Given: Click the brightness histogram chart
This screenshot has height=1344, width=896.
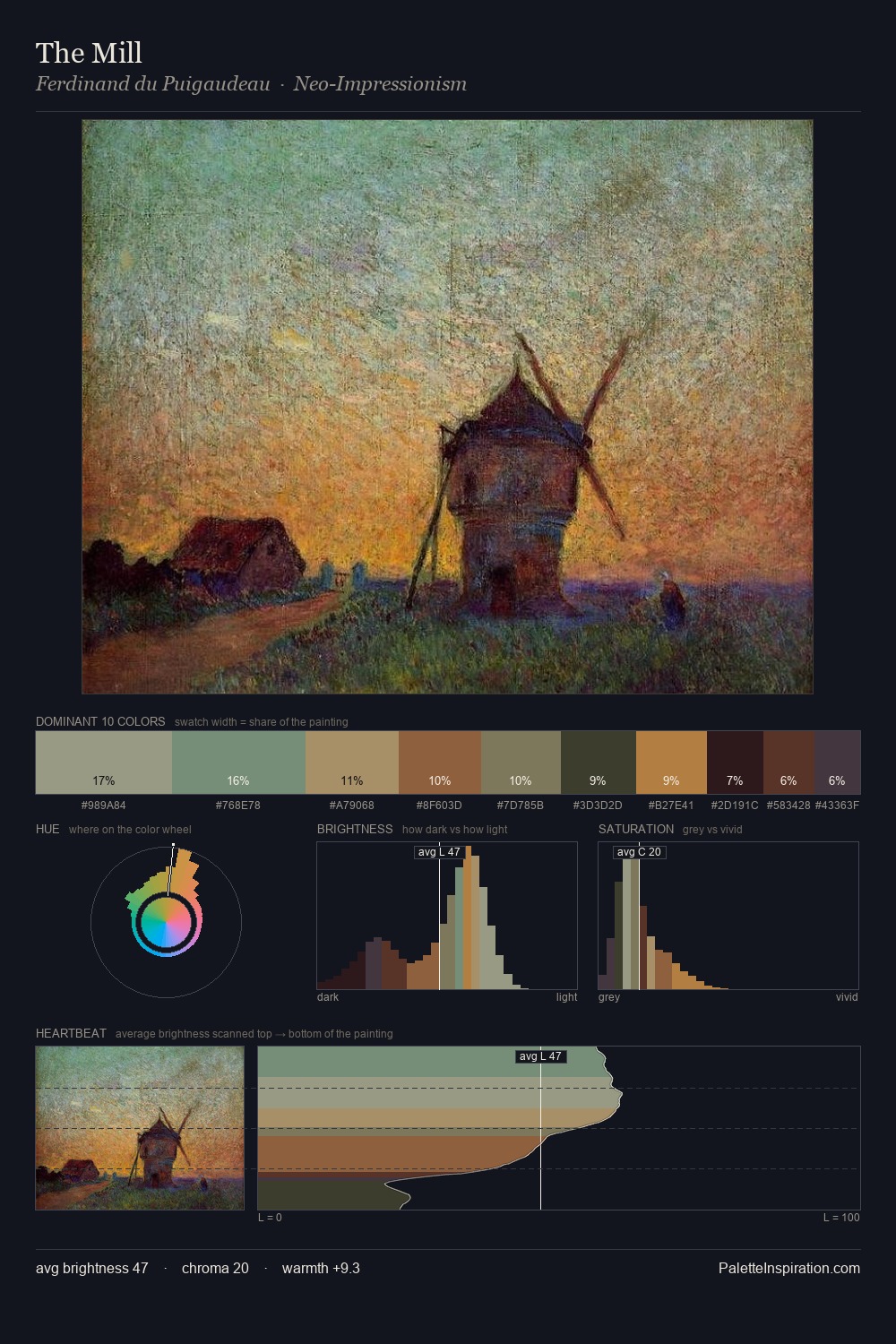Looking at the screenshot, I should point(447,916).
